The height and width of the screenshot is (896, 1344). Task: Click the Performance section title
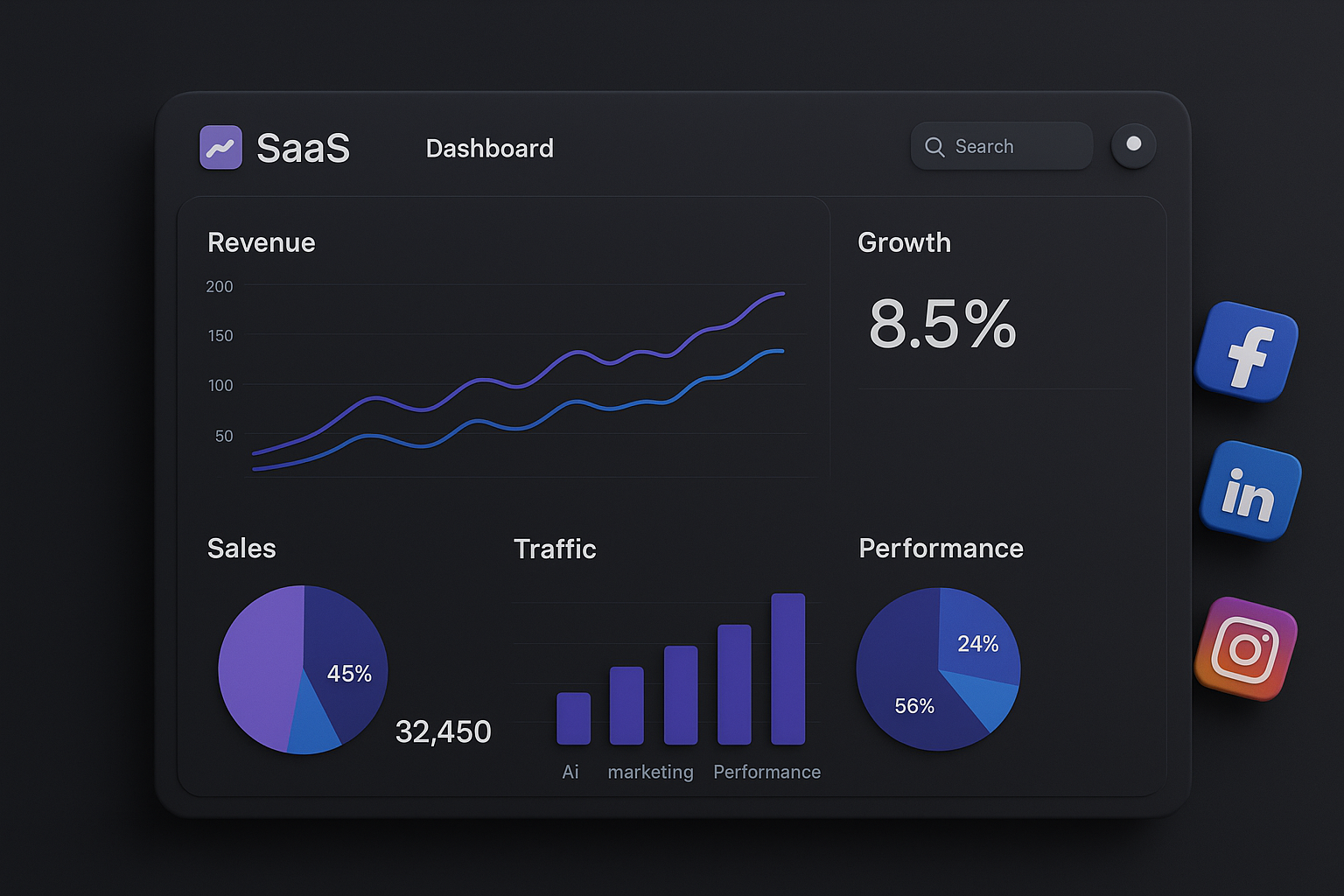941,549
